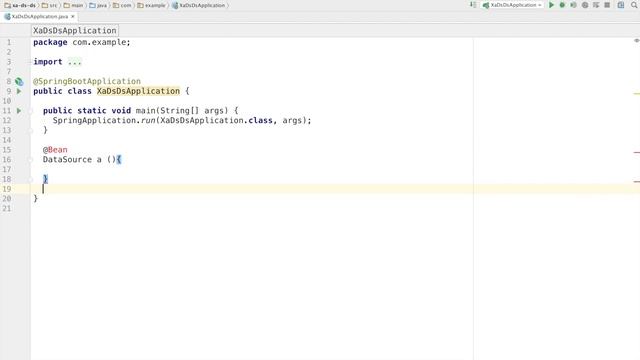Screen dimensions: 640x360
Task: Click the java breadcrumb folder
Action: click(x=98, y=5)
